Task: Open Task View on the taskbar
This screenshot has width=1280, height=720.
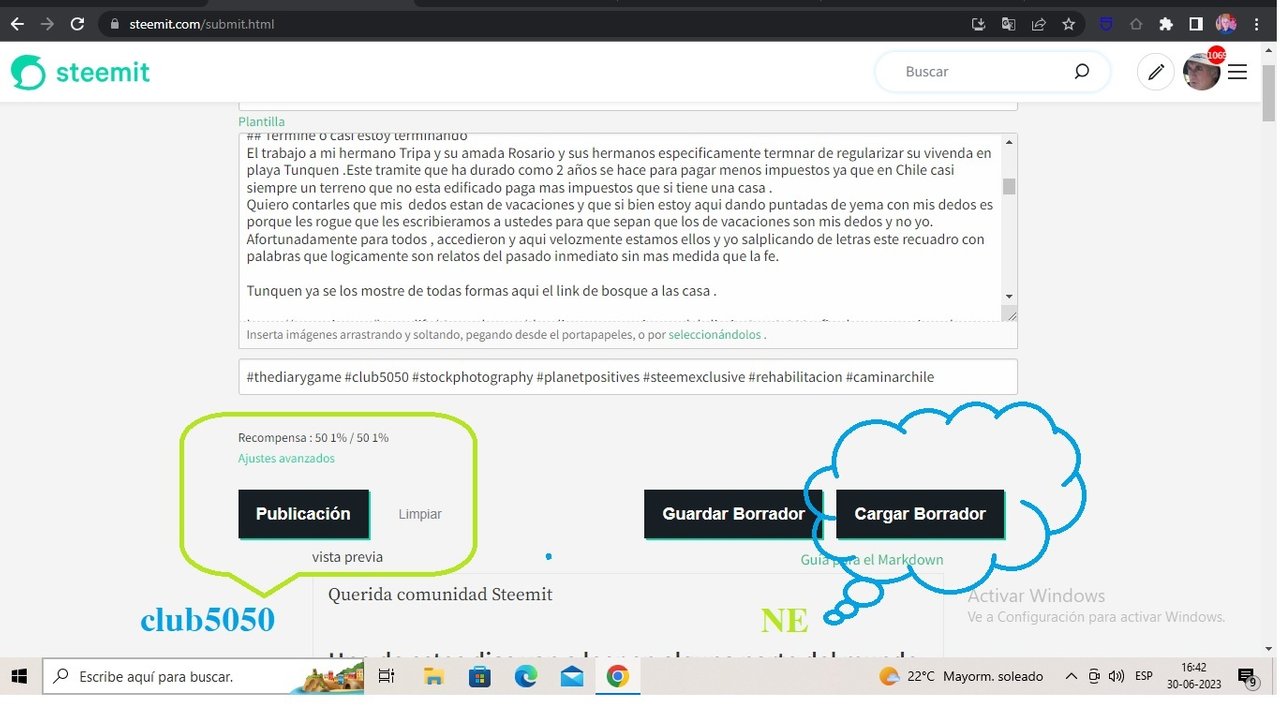Action: [386, 676]
